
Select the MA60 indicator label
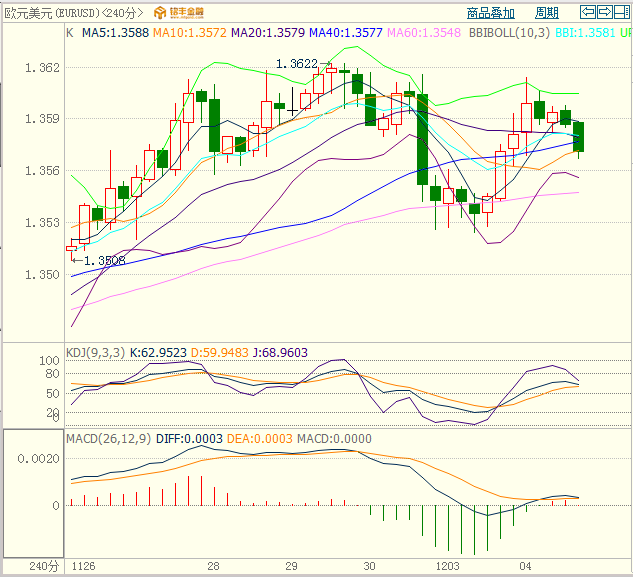[423, 32]
